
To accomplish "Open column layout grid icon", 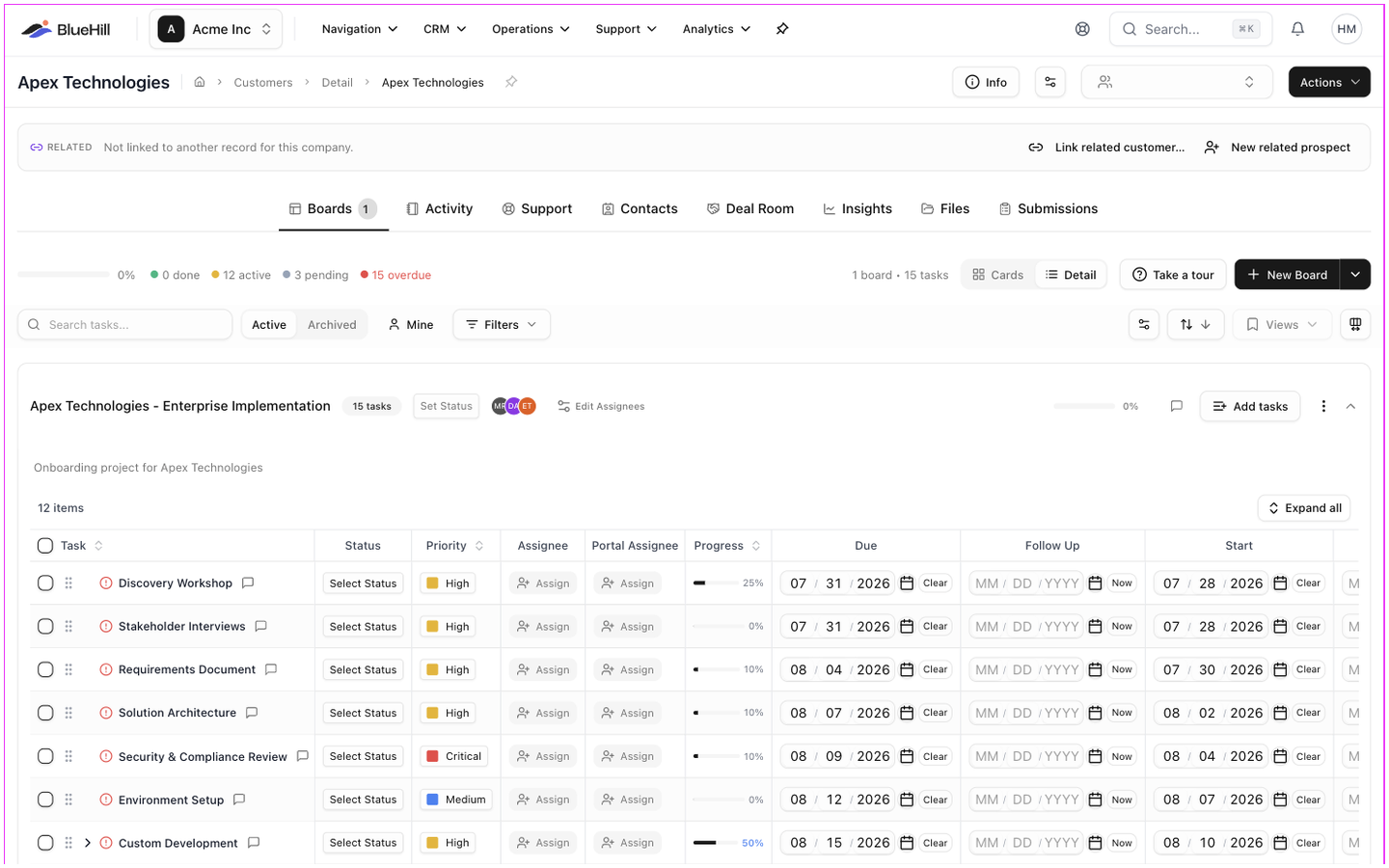I will tap(1355, 325).
